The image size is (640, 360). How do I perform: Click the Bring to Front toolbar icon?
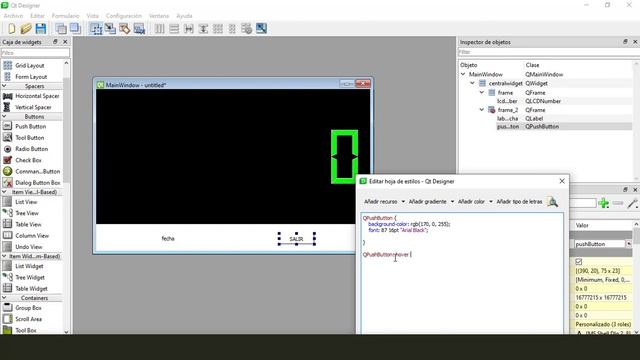click(75, 29)
